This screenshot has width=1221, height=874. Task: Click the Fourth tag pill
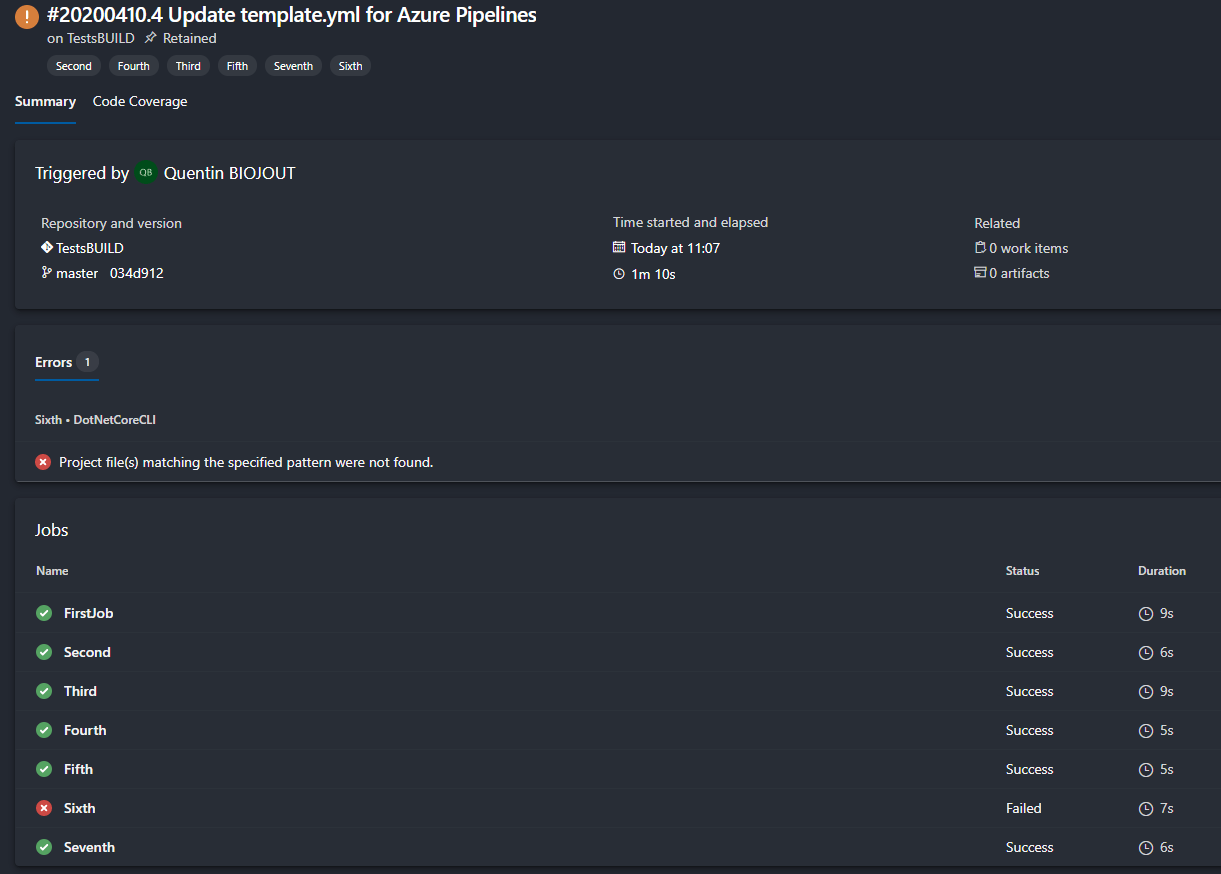tap(133, 66)
